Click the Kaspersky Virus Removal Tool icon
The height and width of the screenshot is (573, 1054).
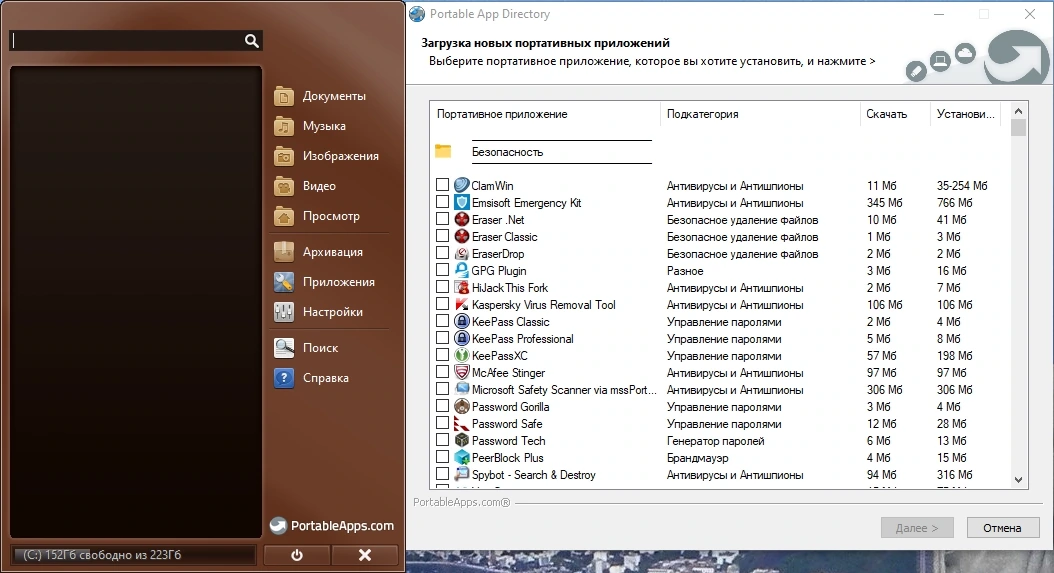tap(461, 305)
